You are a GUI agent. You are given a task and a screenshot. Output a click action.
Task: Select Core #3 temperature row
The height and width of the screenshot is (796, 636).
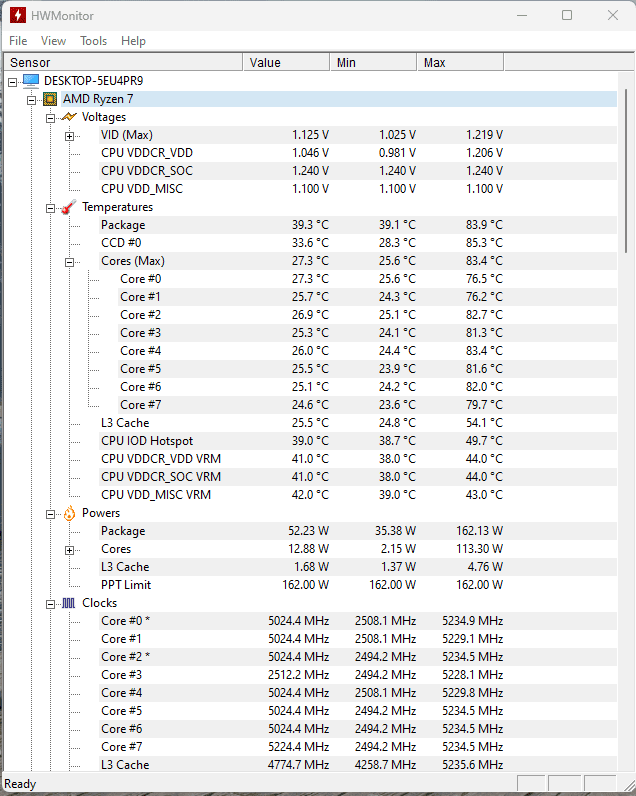point(367,333)
